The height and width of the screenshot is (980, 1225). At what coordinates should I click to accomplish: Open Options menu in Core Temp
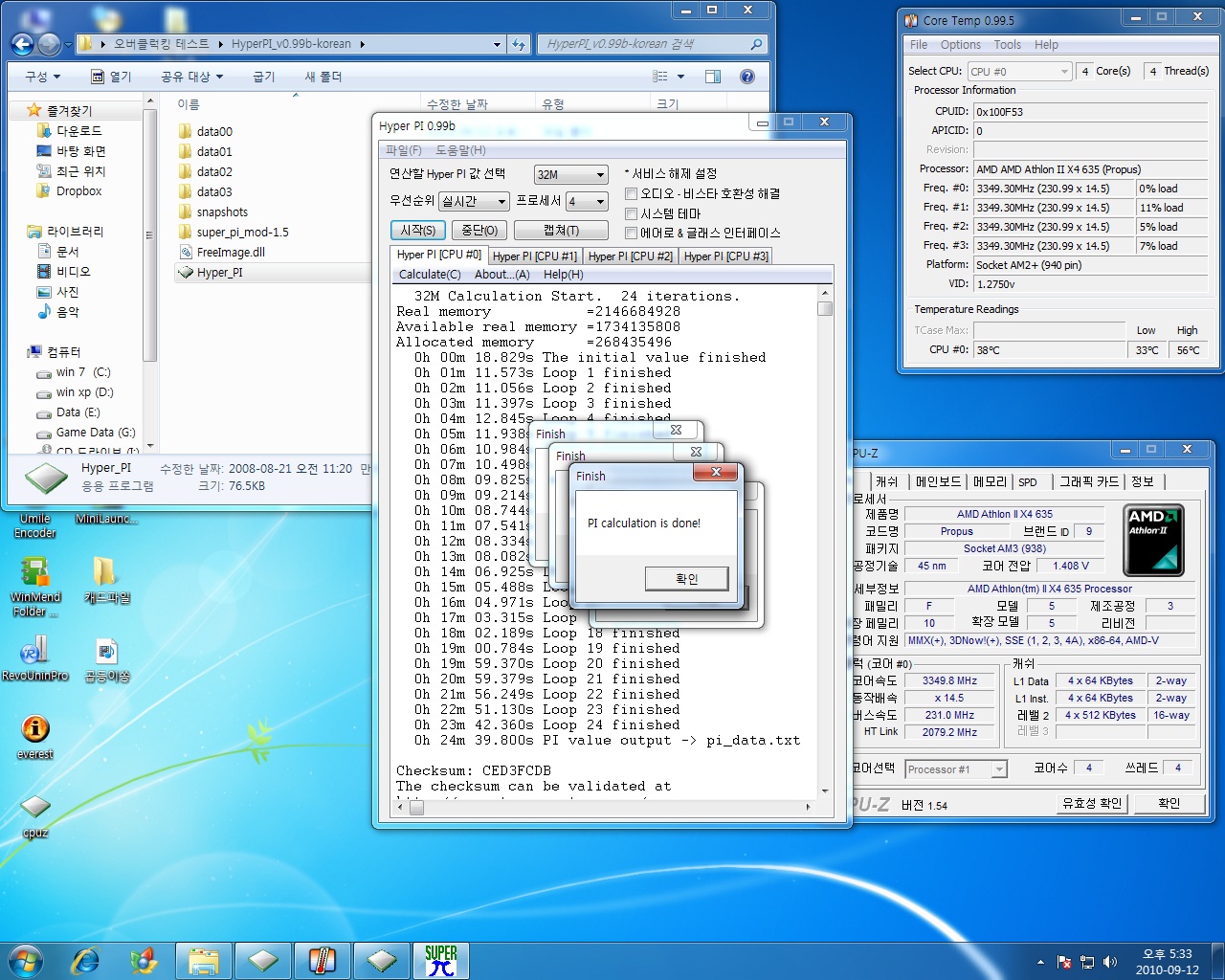[960, 45]
